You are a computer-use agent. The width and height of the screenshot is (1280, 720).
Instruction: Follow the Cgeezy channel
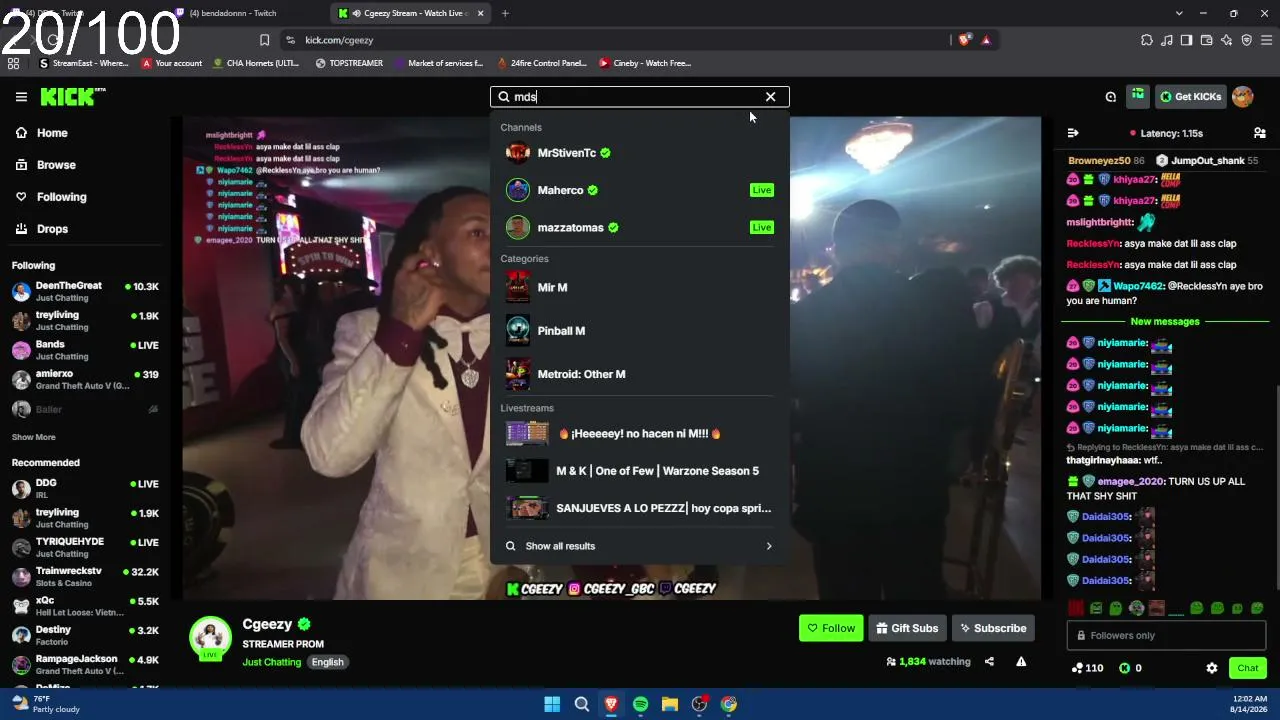click(x=831, y=628)
